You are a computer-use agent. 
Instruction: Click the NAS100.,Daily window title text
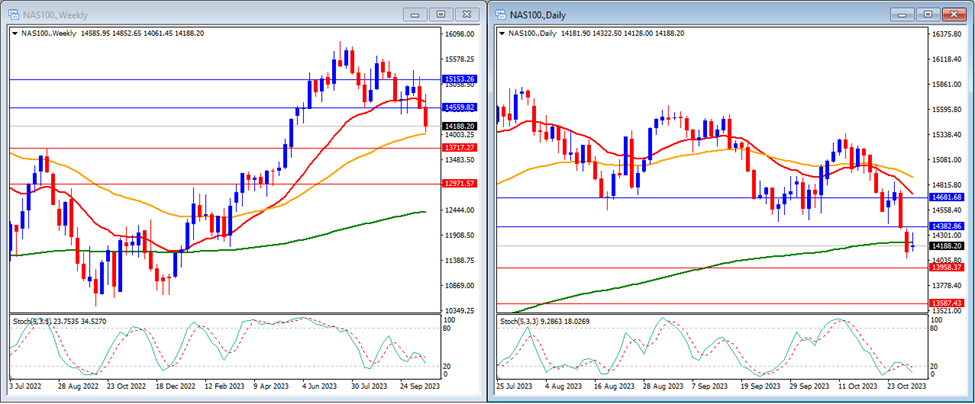coord(538,14)
